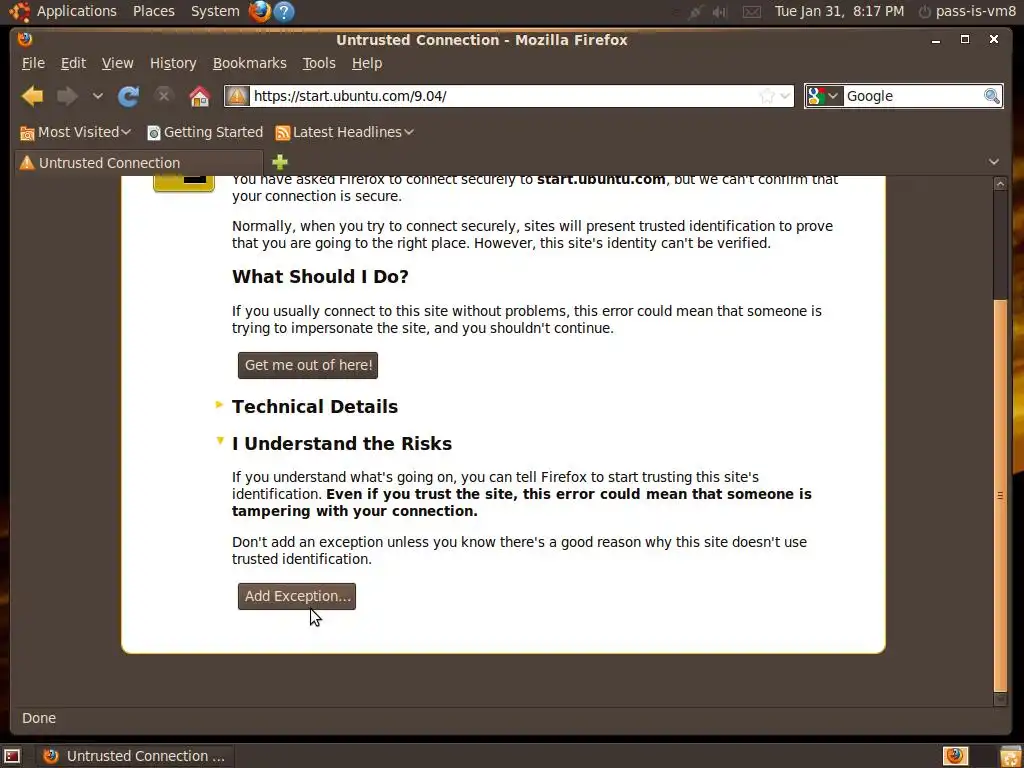The image size is (1024, 768).
Task: Open a new tab with the plus icon
Action: (280, 162)
